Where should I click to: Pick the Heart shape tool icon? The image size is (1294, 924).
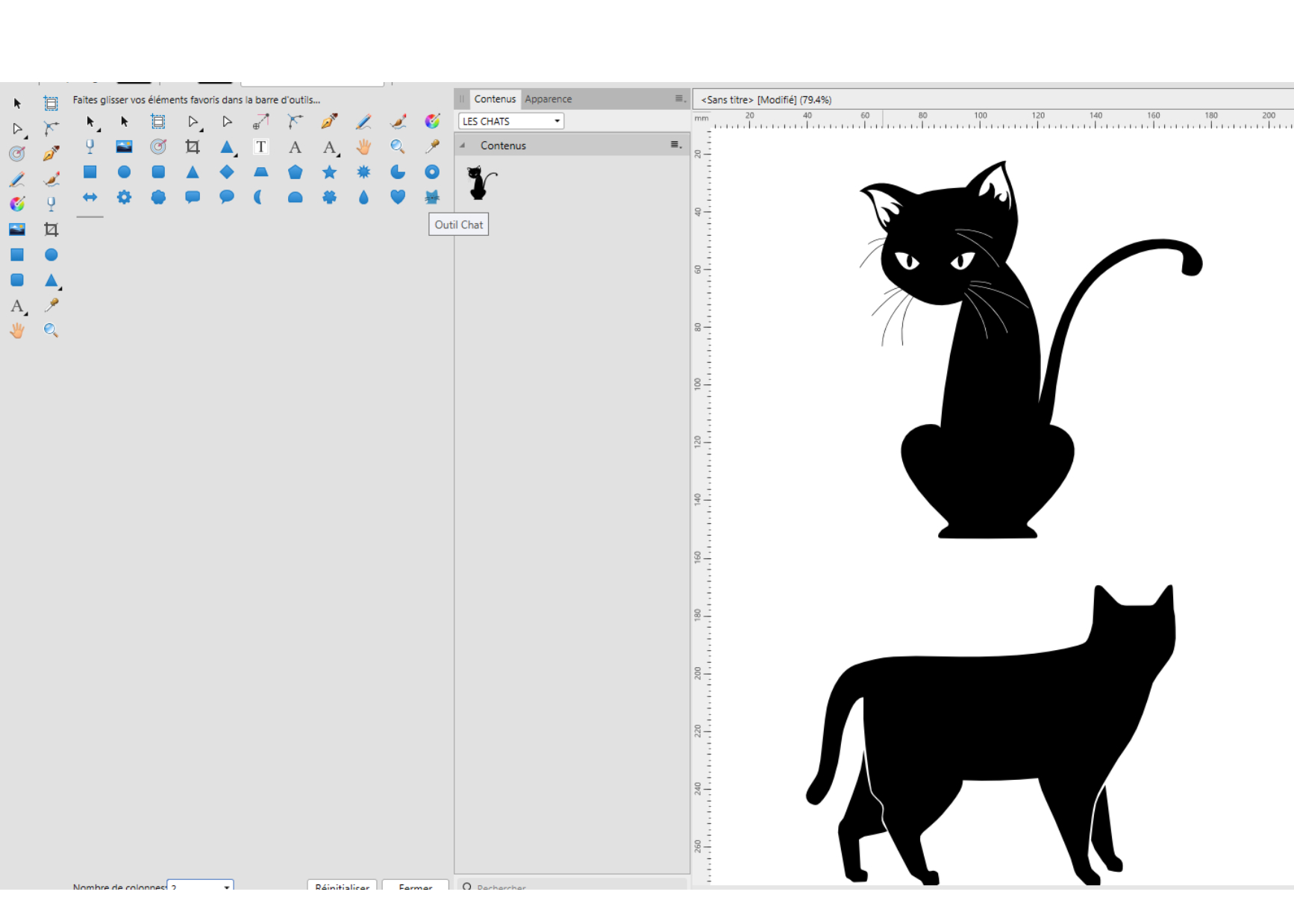point(398,197)
